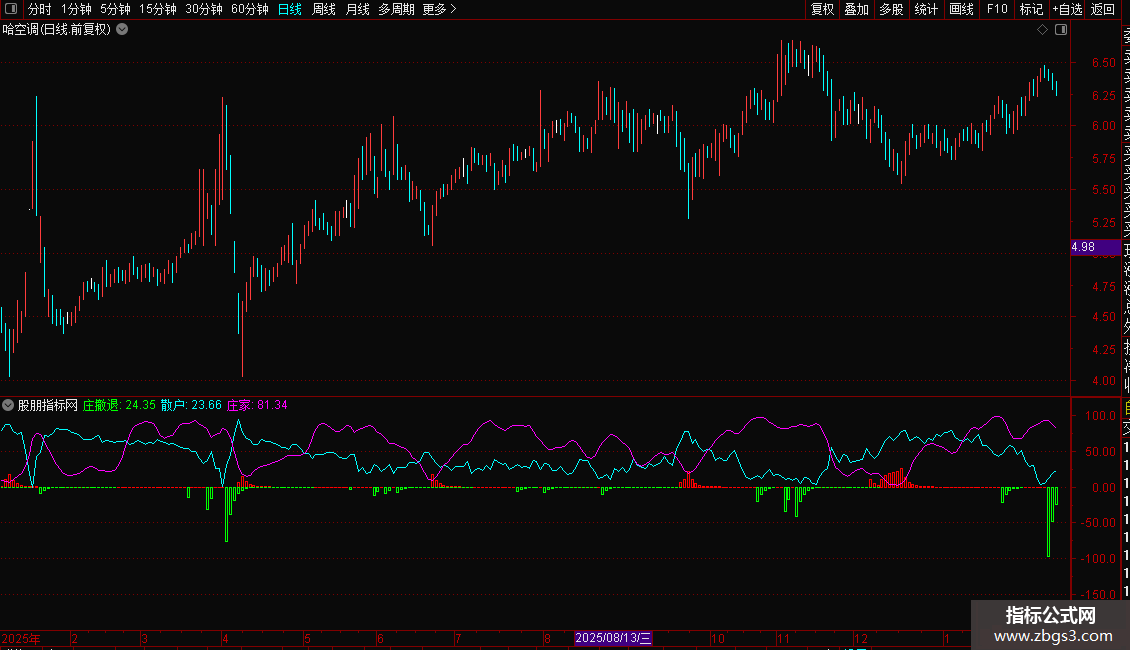Open the 复权 adjustment menu
Screen dimensions: 1130x650
(x=822, y=9)
